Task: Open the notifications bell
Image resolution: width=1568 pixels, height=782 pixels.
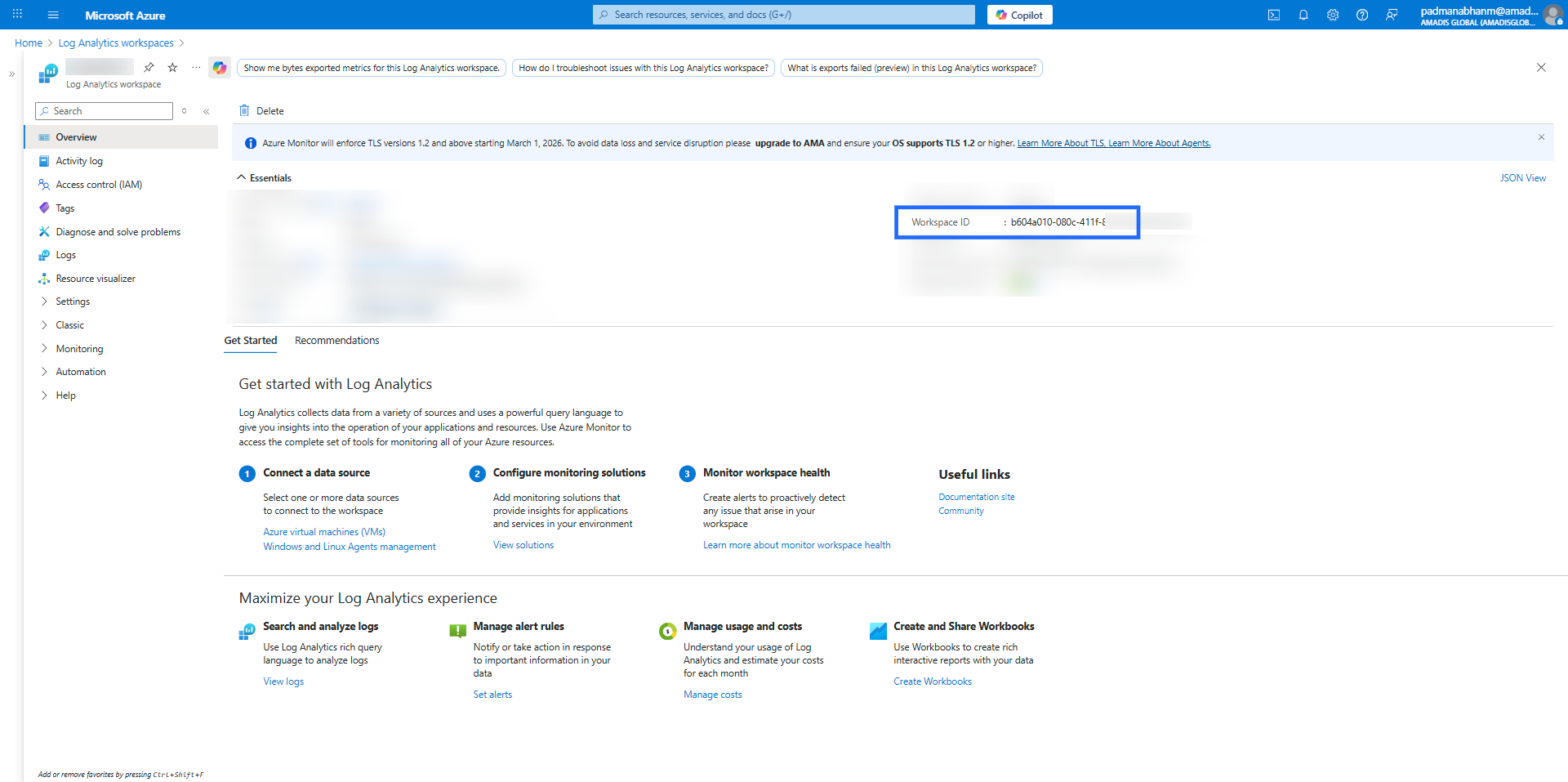Action: (1303, 15)
